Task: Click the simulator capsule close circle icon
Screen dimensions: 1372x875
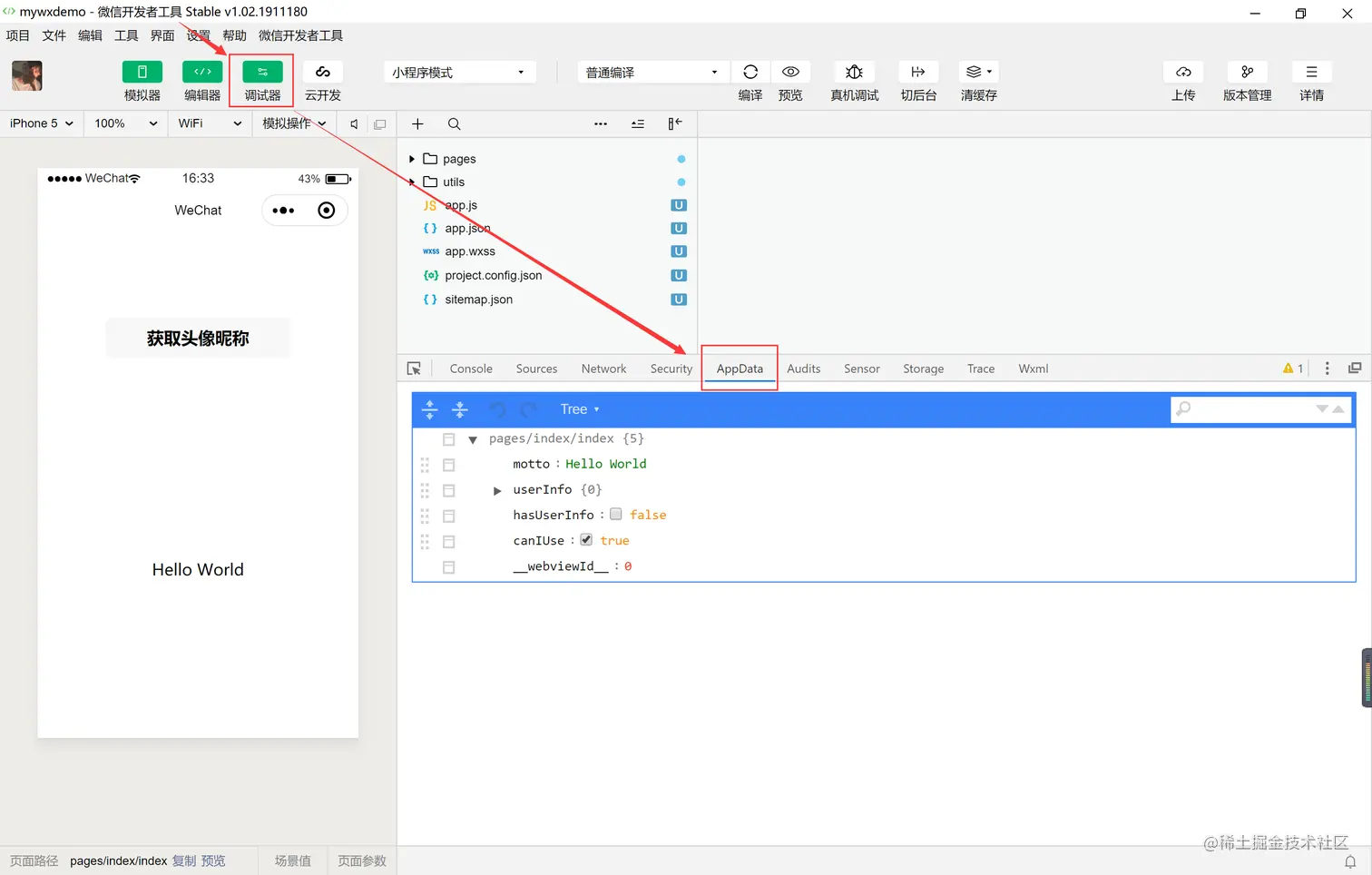Action: [x=327, y=211]
